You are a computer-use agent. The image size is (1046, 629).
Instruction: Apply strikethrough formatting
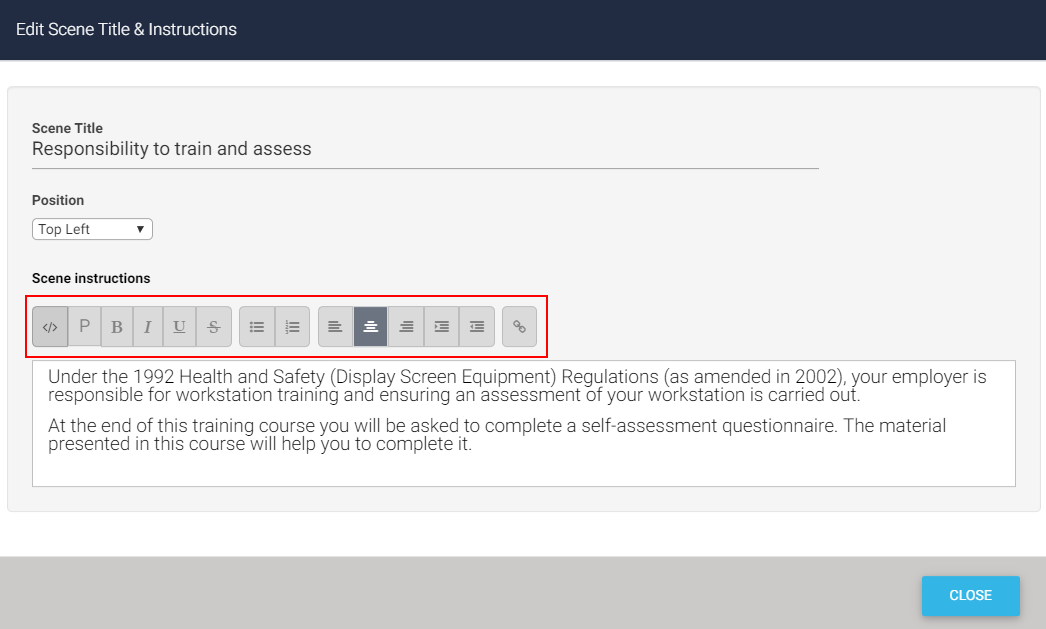(x=214, y=327)
